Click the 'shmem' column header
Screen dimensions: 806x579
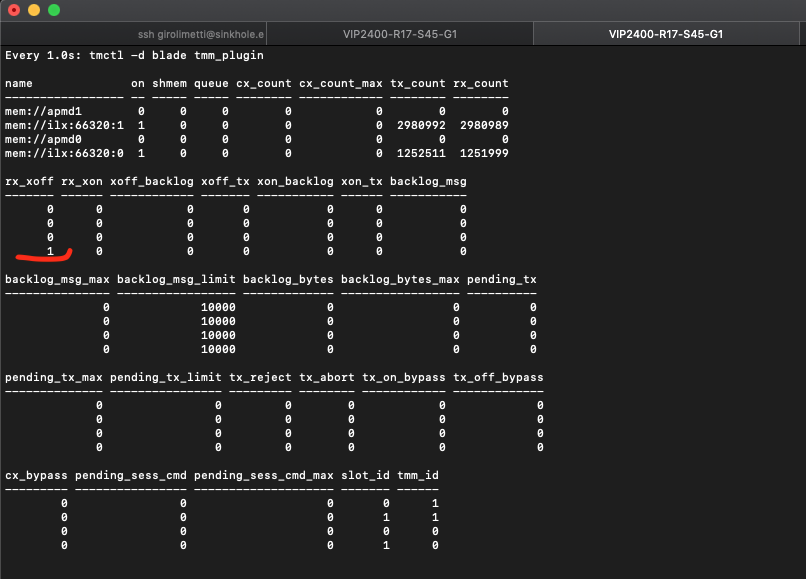(x=170, y=83)
